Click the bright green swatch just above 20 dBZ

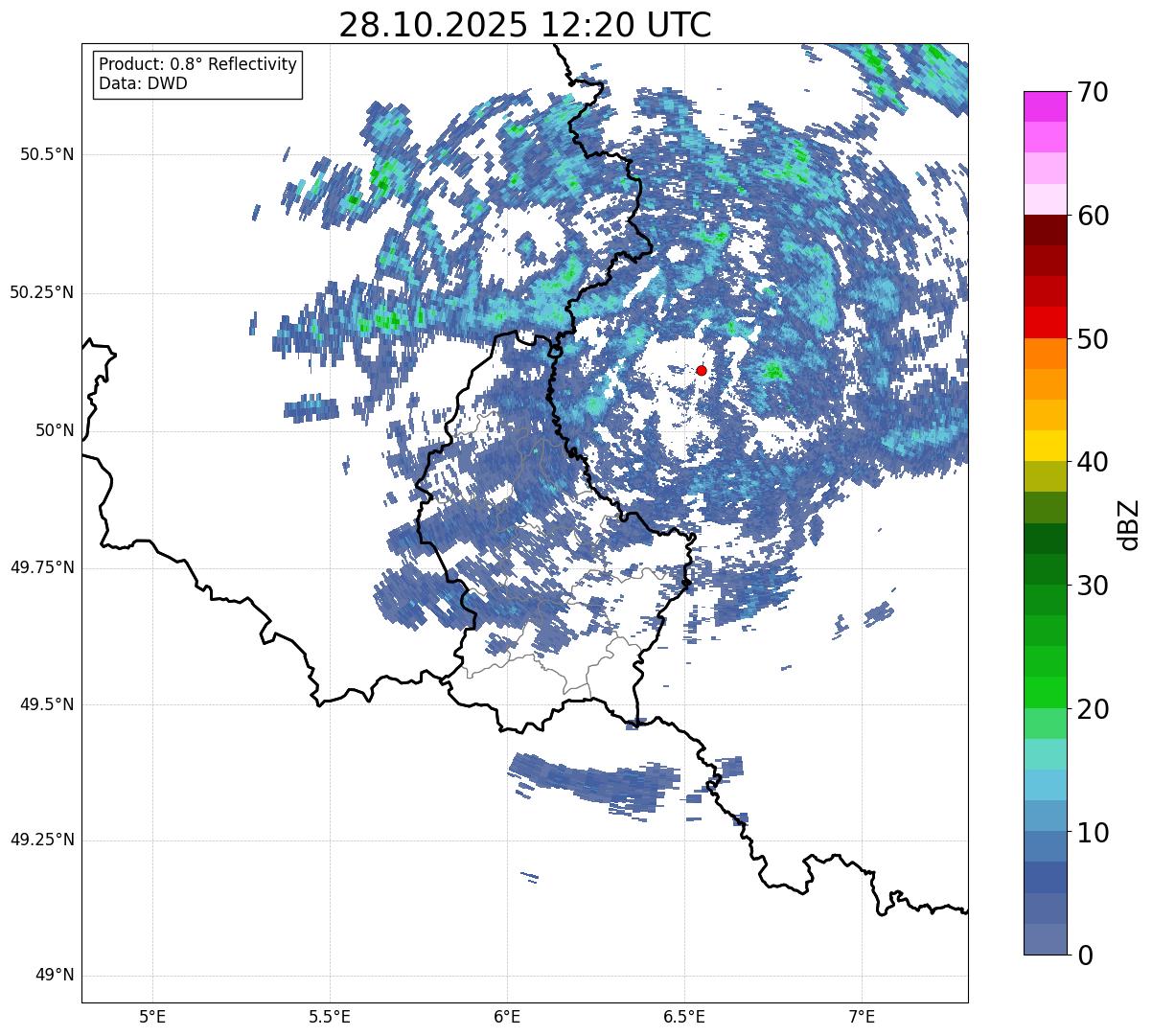pyautogui.click(x=1045, y=693)
